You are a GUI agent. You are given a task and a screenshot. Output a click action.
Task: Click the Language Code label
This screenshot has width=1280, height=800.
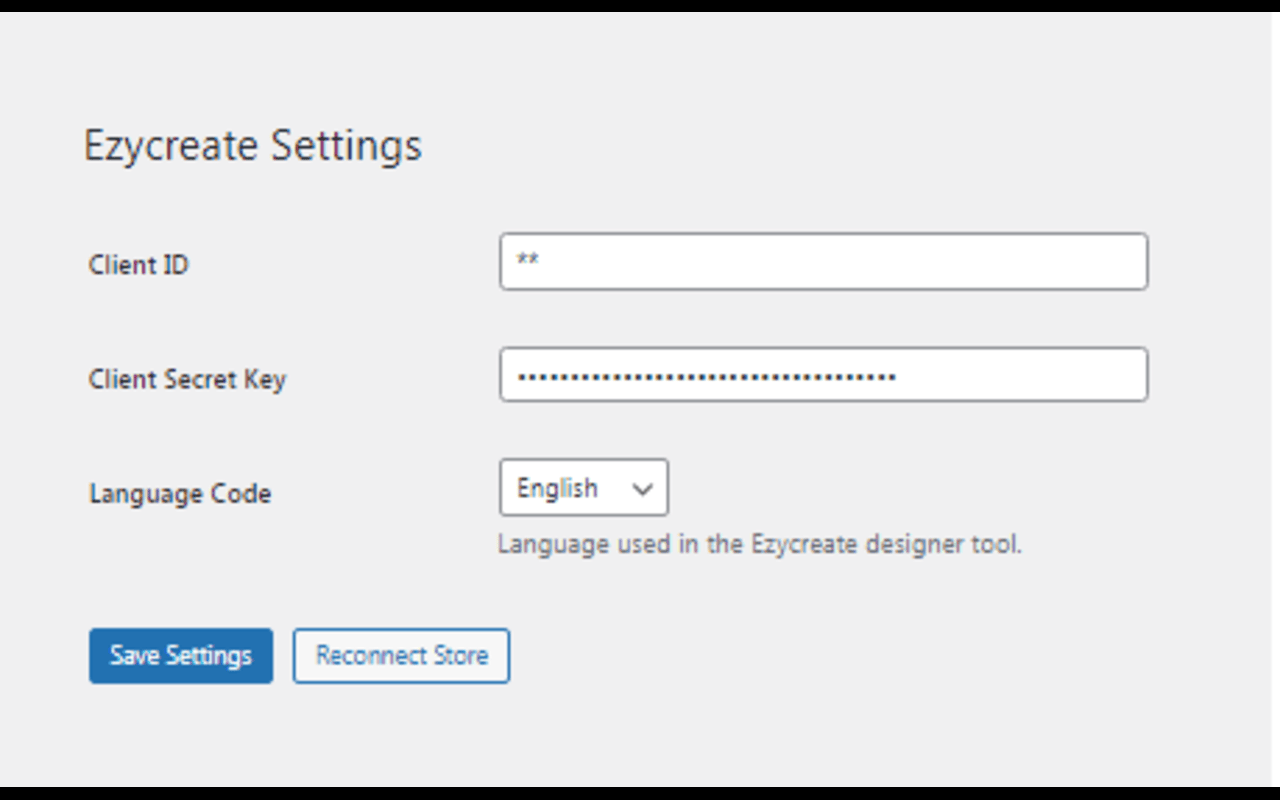[180, 494]
